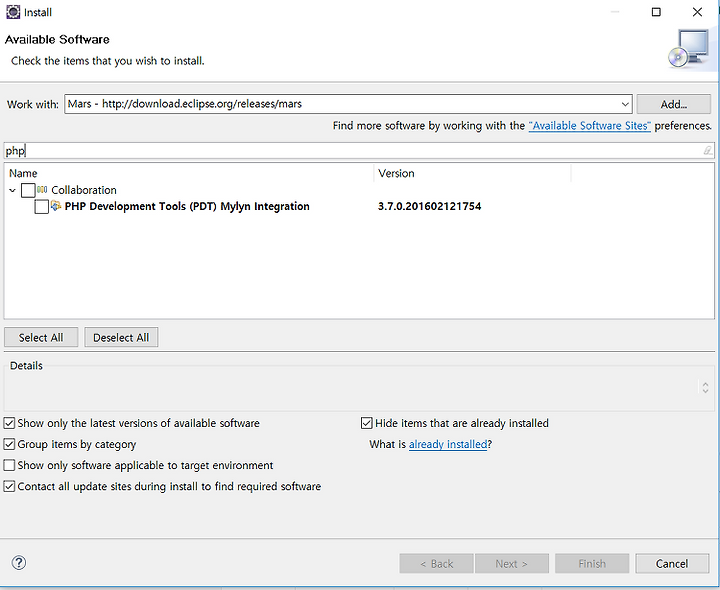Click the install wizard computer disc image
720x590 pixels.
pyautogui.click(x=689, y=50)
